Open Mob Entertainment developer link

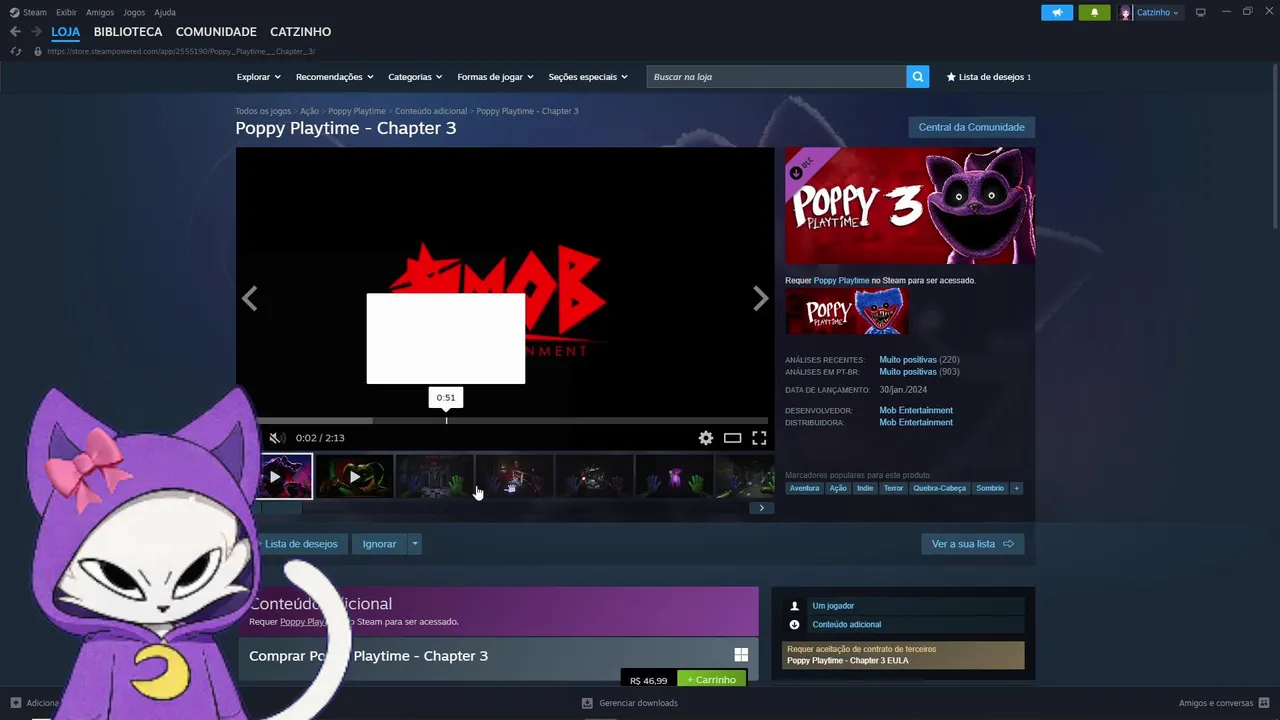pyautogui.click(x=916, y=410)
